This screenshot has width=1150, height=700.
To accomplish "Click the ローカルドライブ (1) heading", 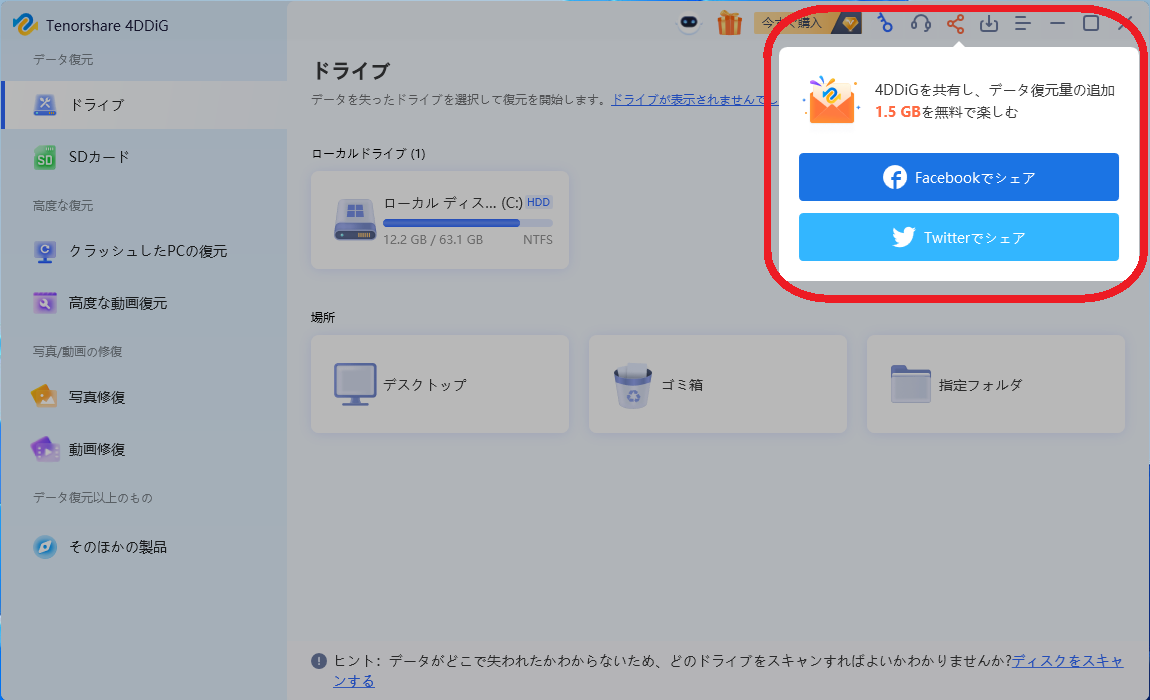I will [368, 154].
